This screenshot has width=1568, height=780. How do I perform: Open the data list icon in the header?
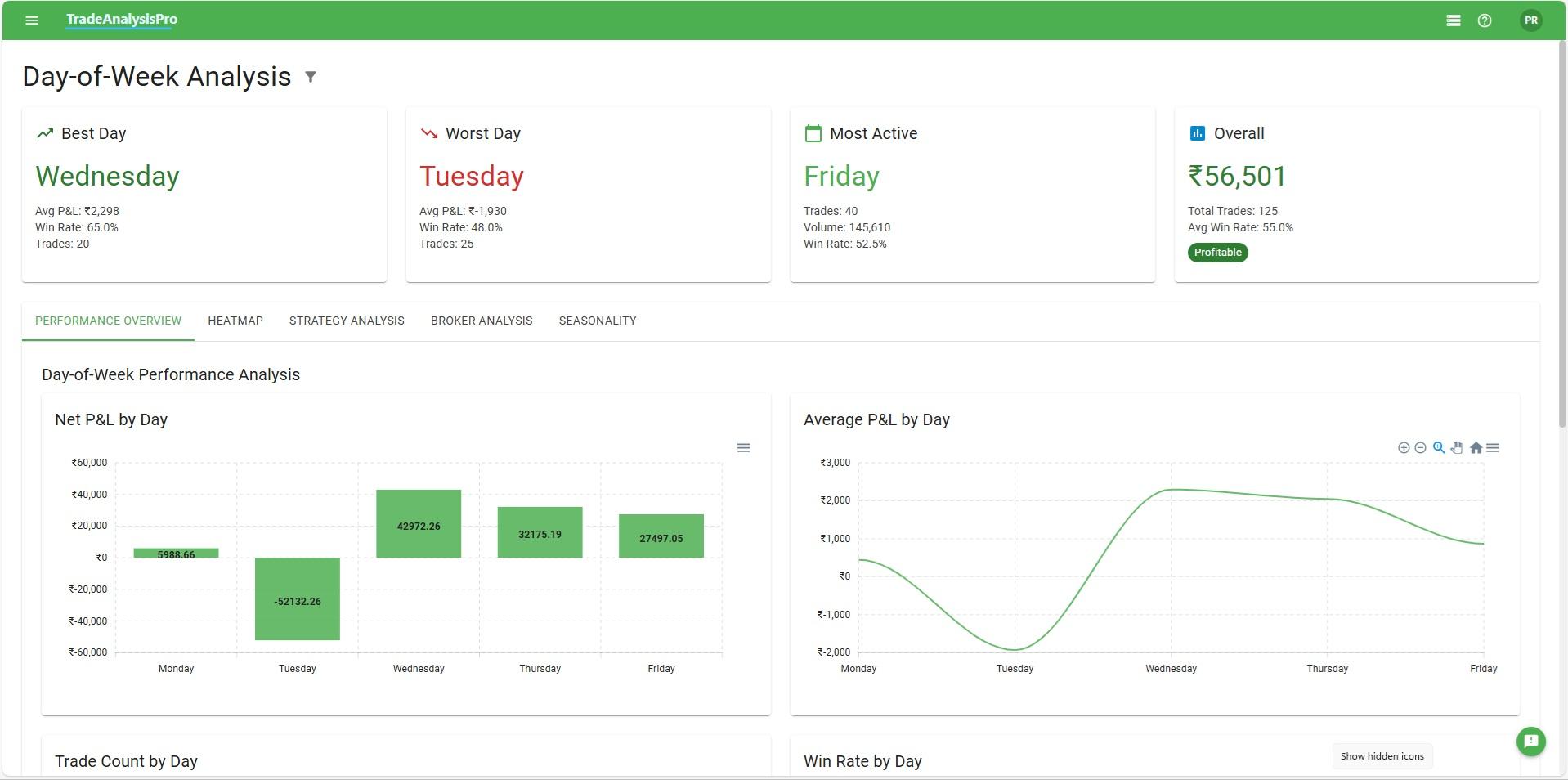(x=1454, y=20)
